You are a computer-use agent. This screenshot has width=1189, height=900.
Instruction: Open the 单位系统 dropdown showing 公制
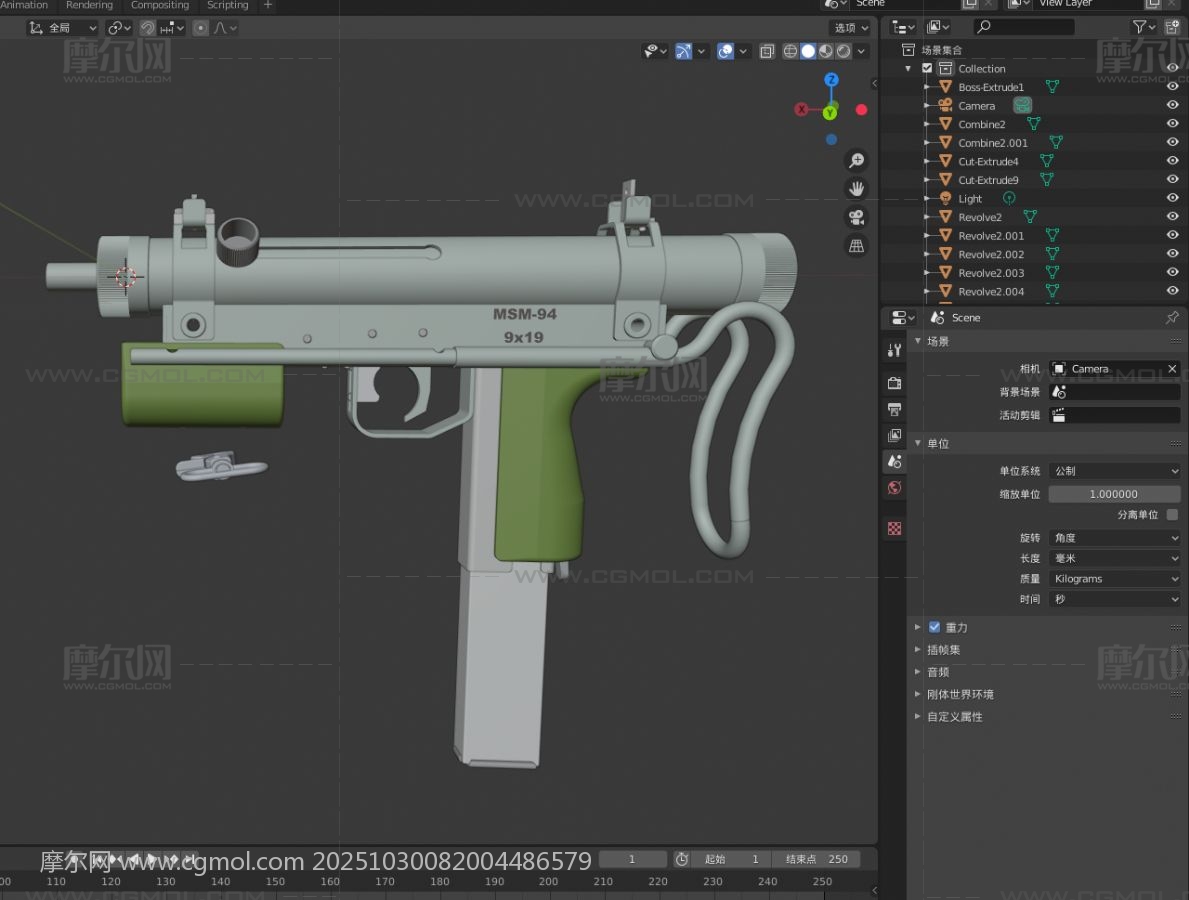[x=1115, y=471]
